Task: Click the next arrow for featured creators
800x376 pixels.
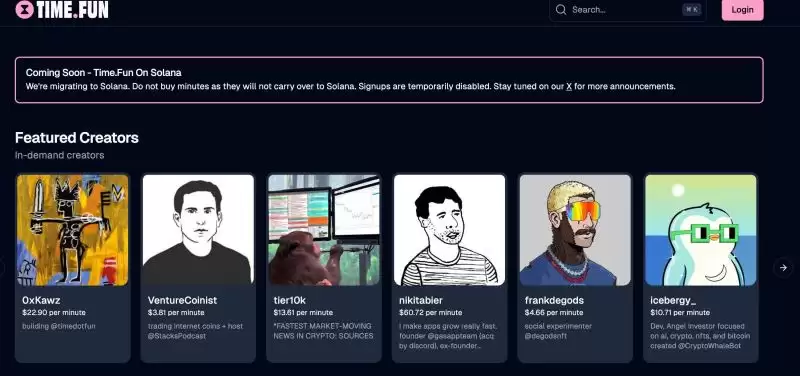Action: coord(783,267)
